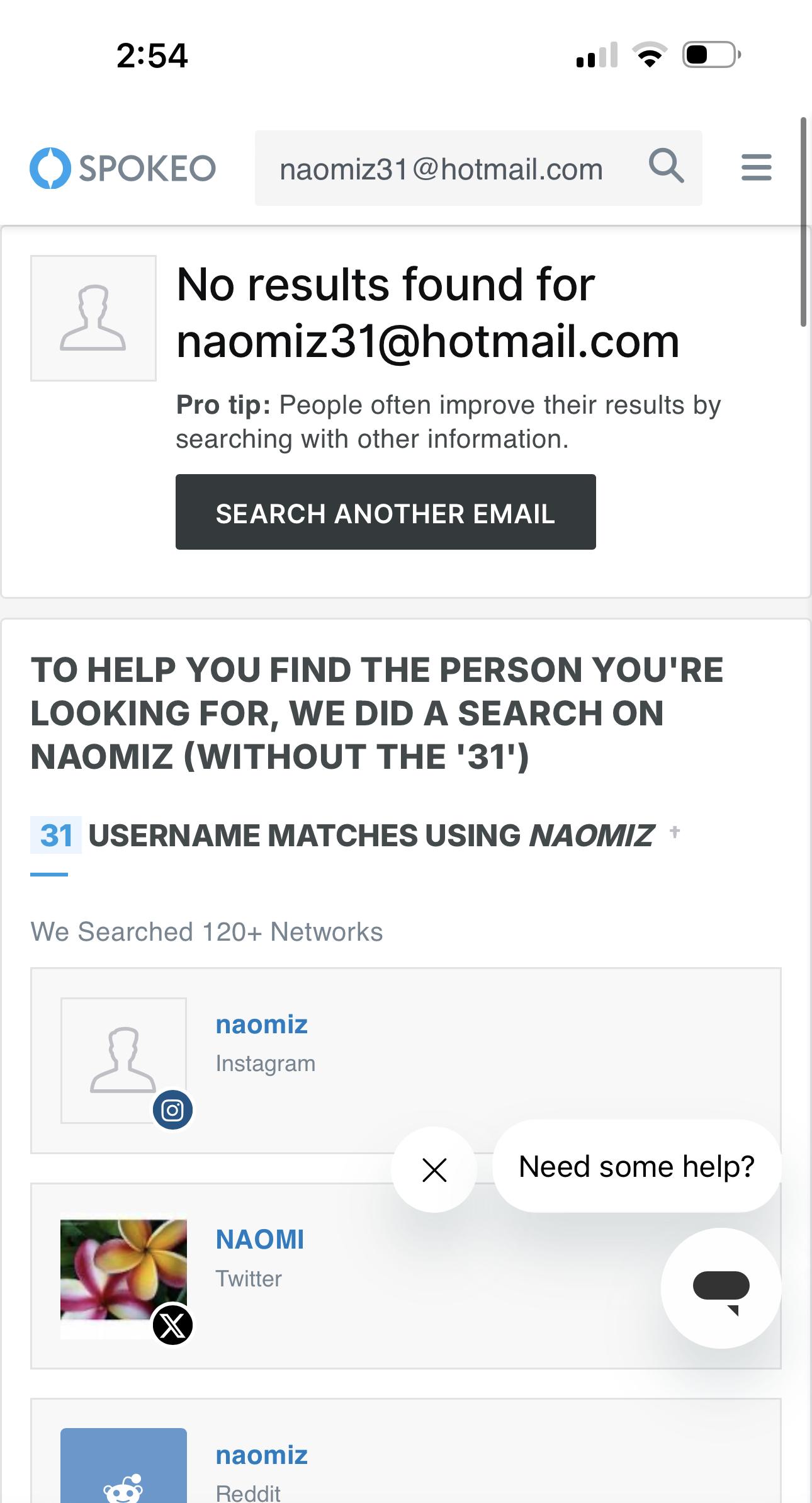
Task: Tap the 31 username matches count
Action: tap(56, 836)
